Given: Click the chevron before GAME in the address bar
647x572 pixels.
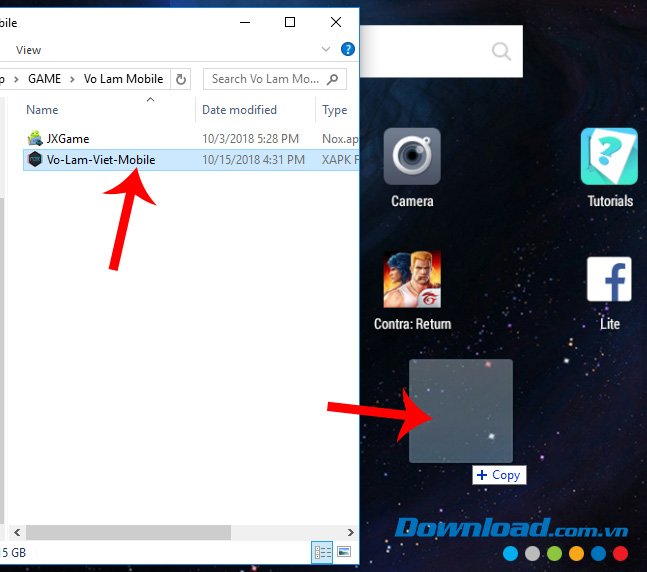Looking at the screenshot, I should coord(17,79).
